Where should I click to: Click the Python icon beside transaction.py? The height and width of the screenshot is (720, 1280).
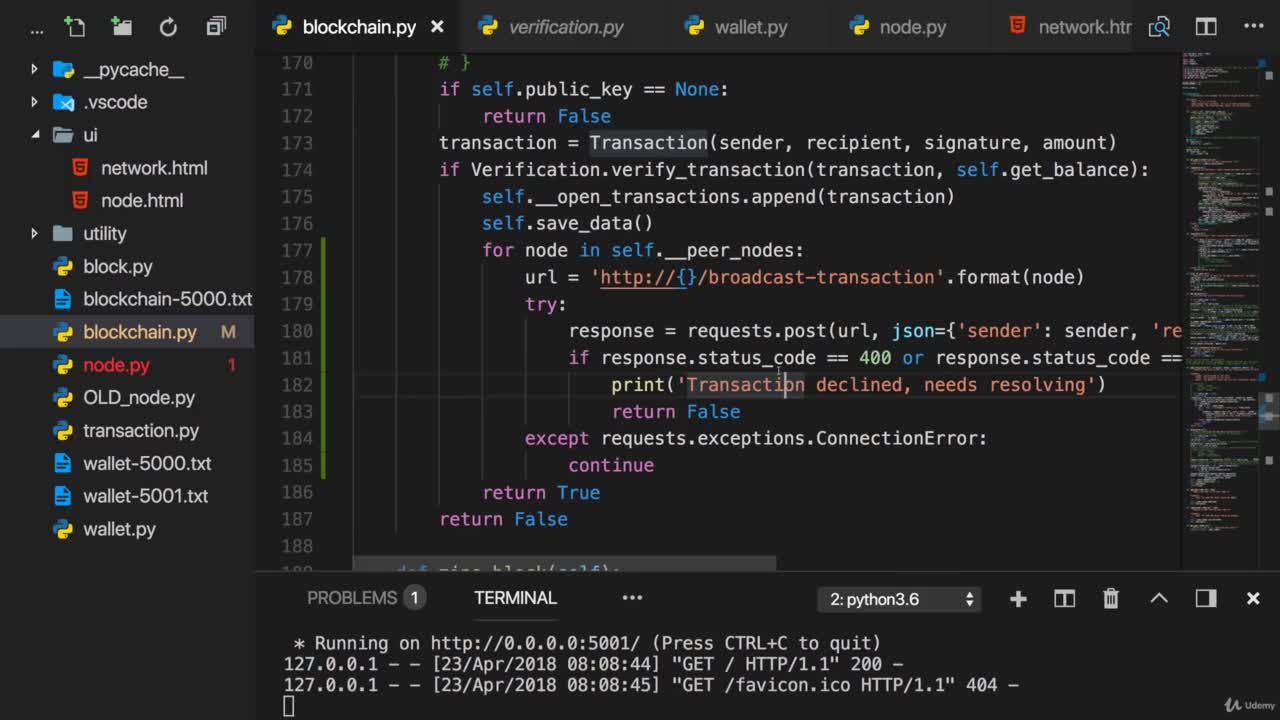(63, 430)
